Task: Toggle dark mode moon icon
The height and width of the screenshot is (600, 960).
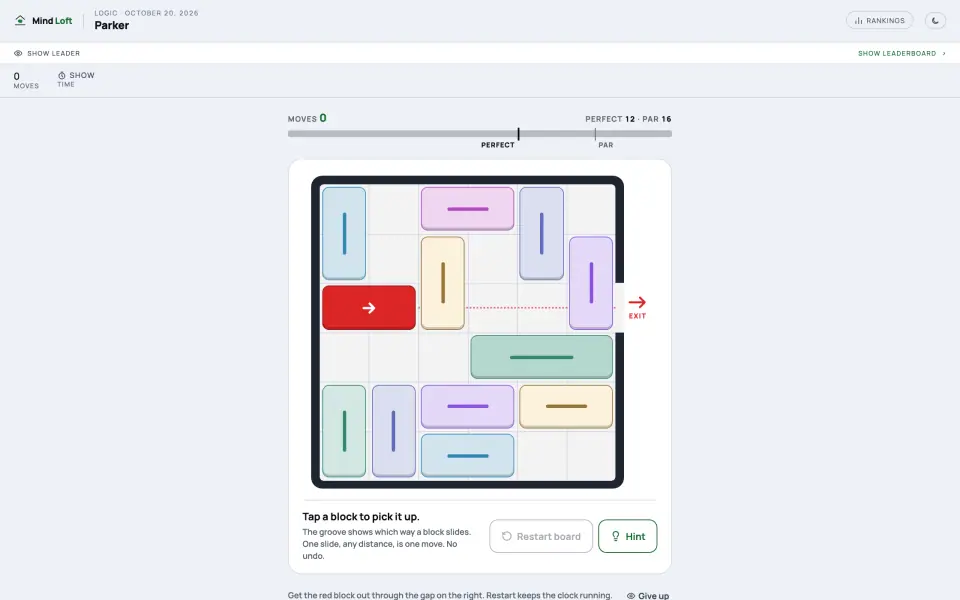Action: click(935, 20)
